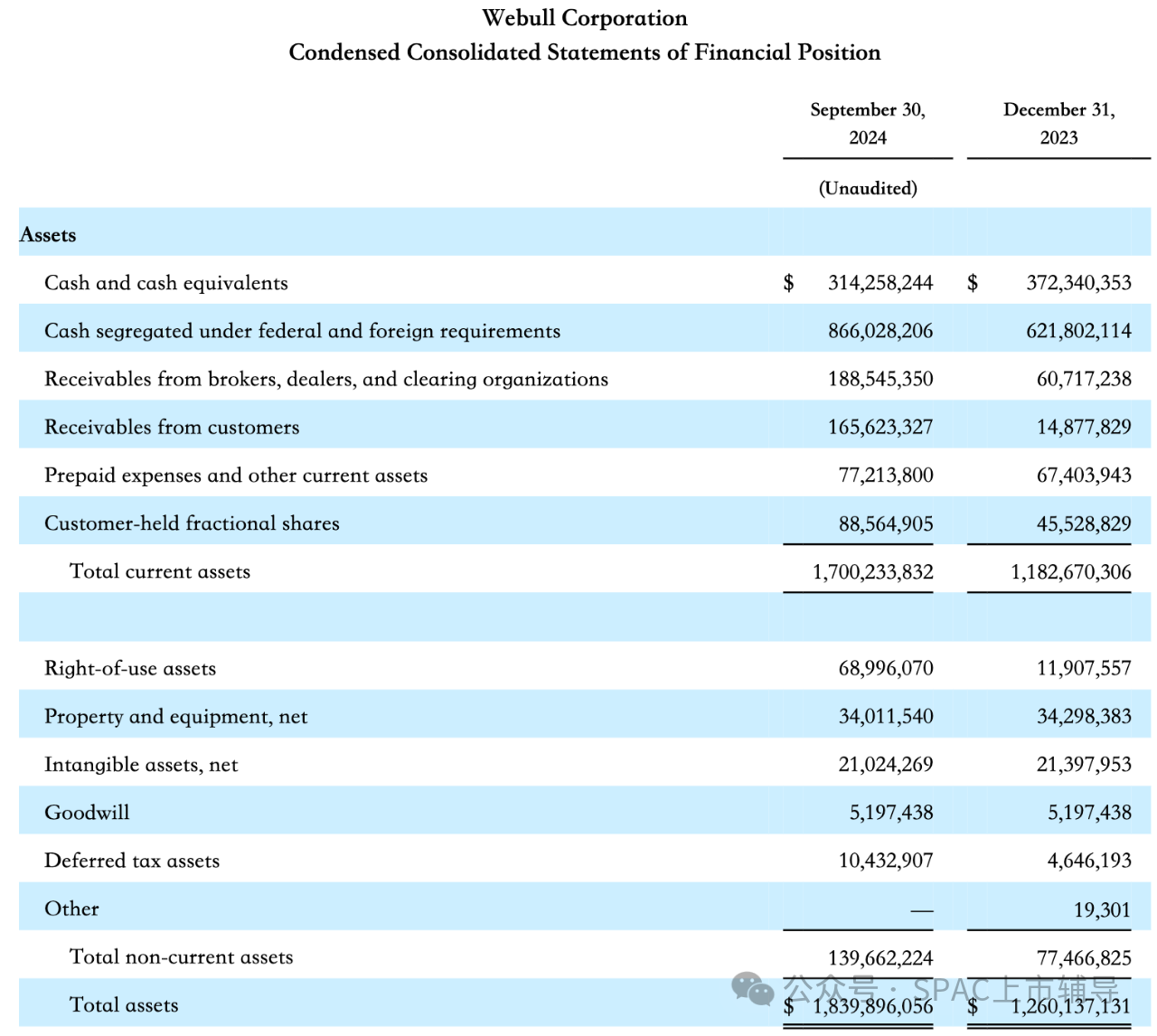
Task: Click value 621,802,114
Action: [x=1078, y=331]
